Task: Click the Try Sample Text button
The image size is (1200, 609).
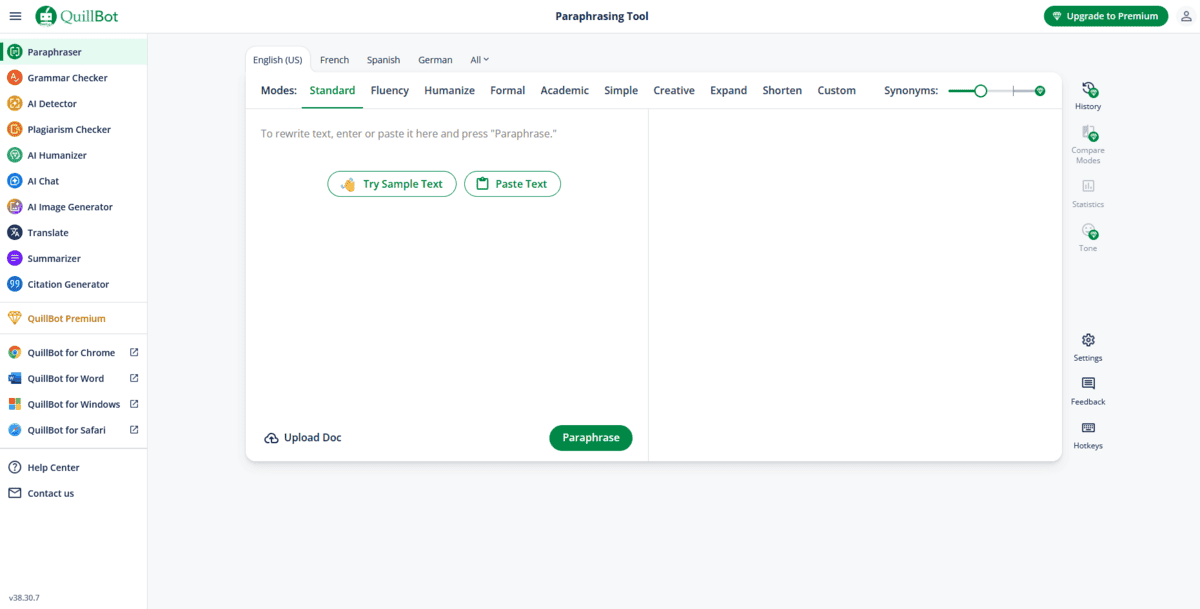Action: pos(392,184)
